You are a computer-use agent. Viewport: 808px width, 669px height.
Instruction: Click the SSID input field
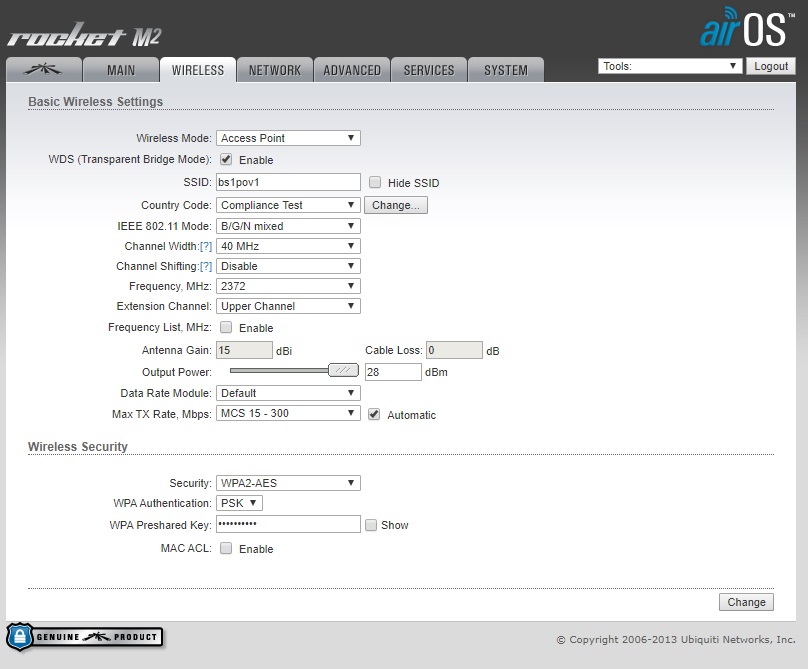(288, 182)
